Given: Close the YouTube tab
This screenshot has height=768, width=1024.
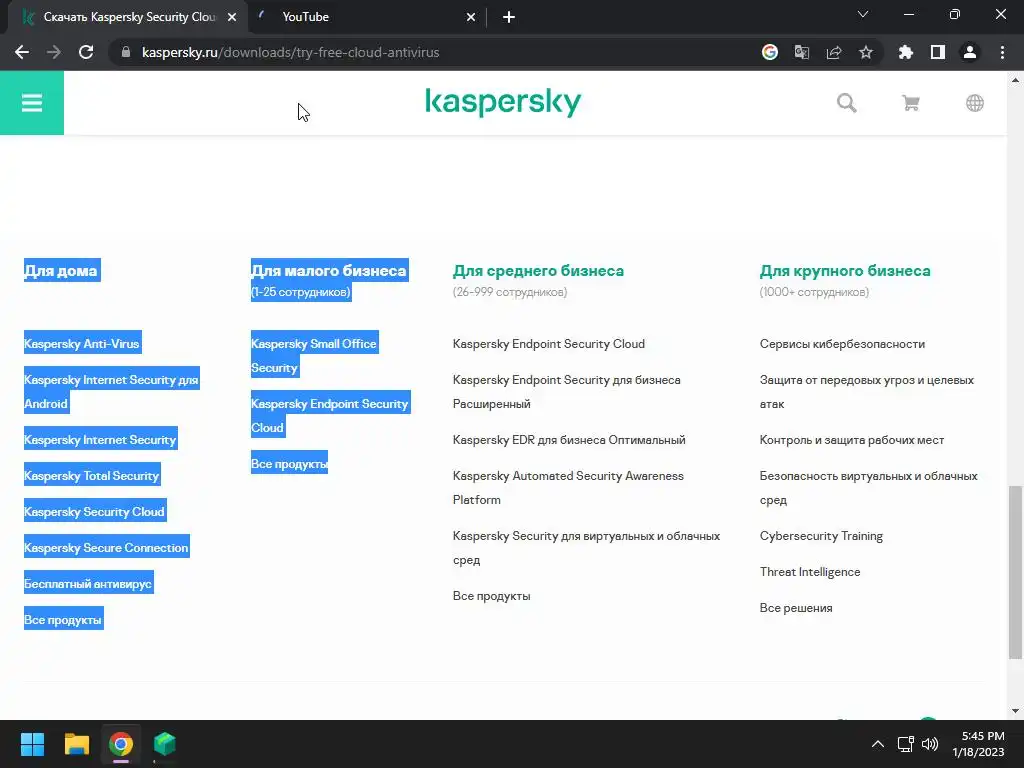Looking at the screenshot, I should tap(471, 17).
